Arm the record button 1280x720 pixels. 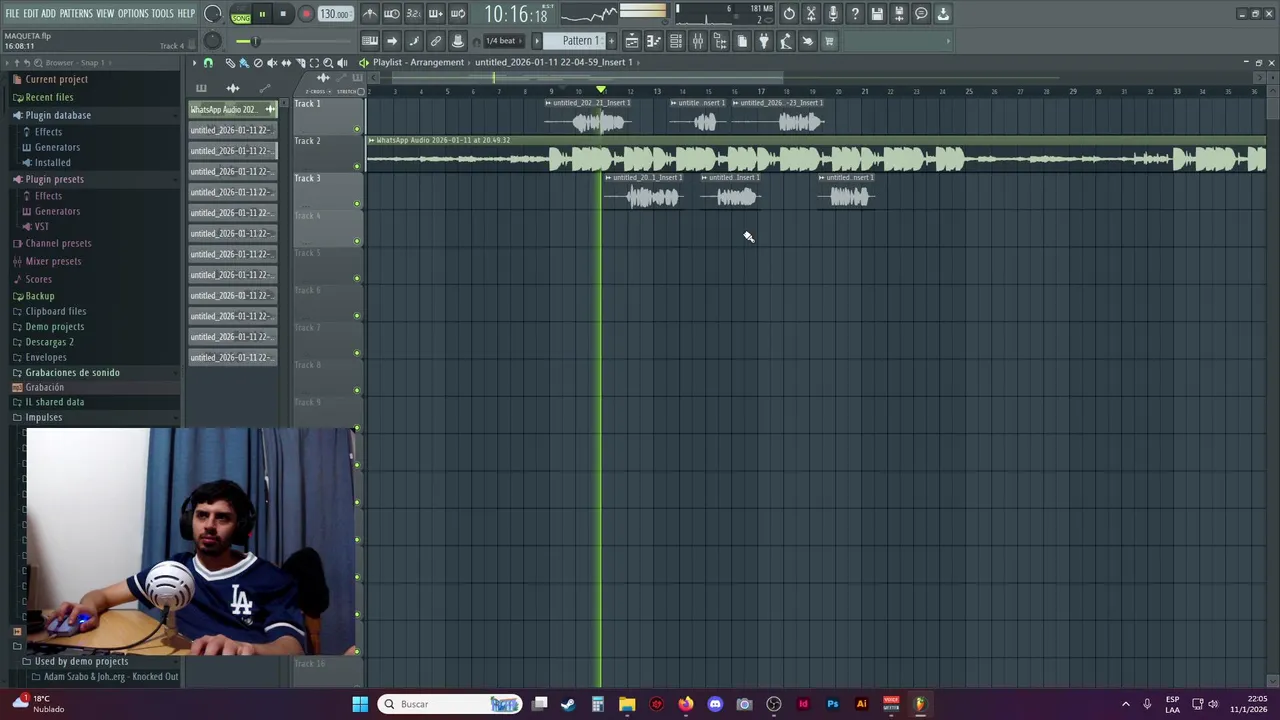click(x=306, y=14)
